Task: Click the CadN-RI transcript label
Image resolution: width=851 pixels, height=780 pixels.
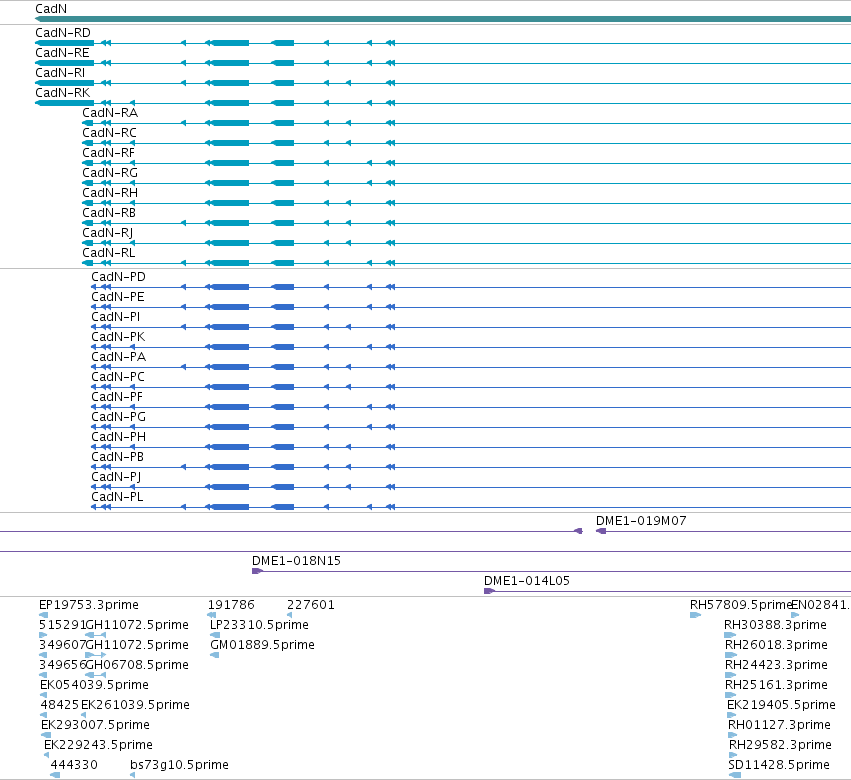Action: 60,73
